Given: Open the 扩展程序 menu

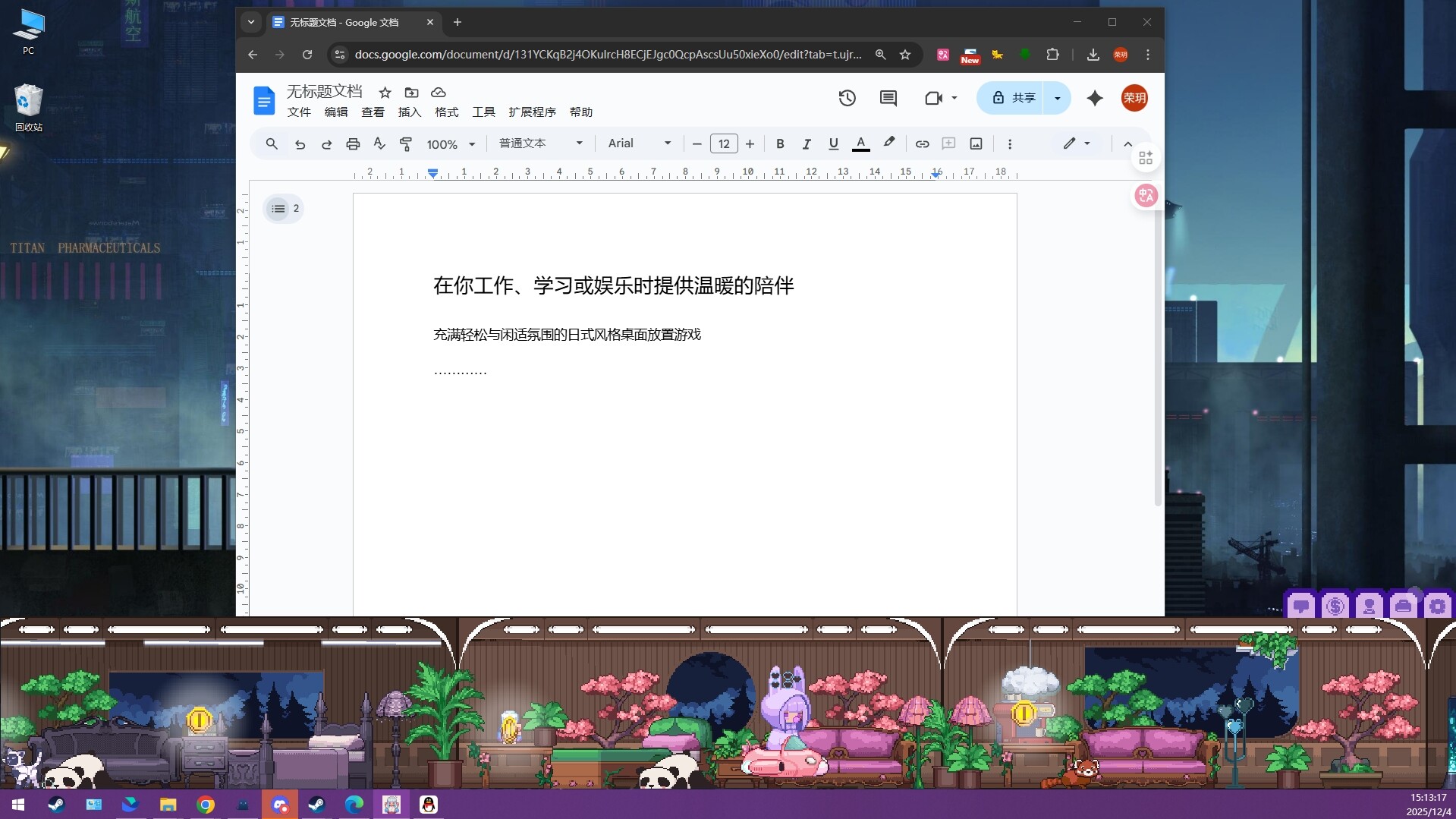Looking at the screenshot, I should tap(532, 112).
